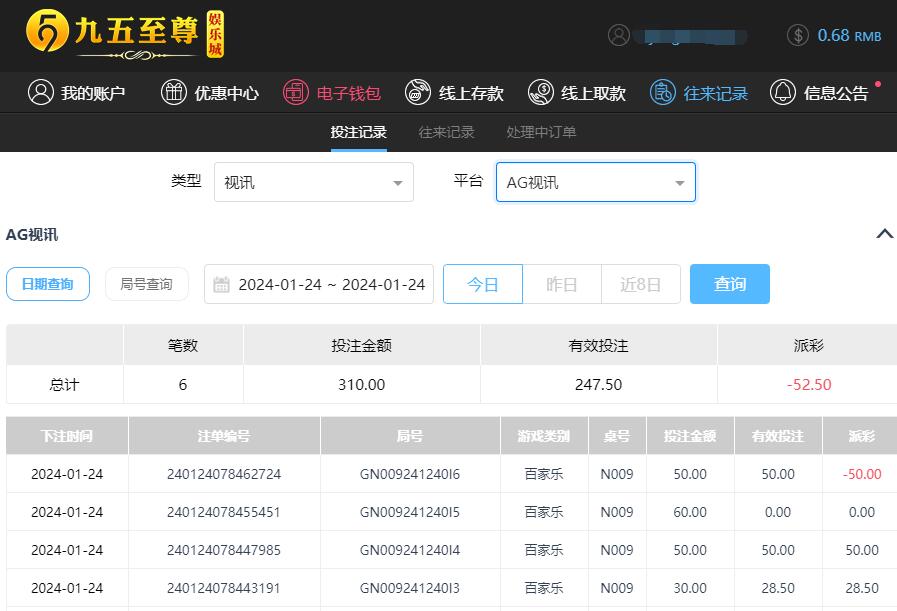Screen dimensions: 897x611
Task: Open the 类型 dropdown showing 视讯
Action: pos(313,182)
